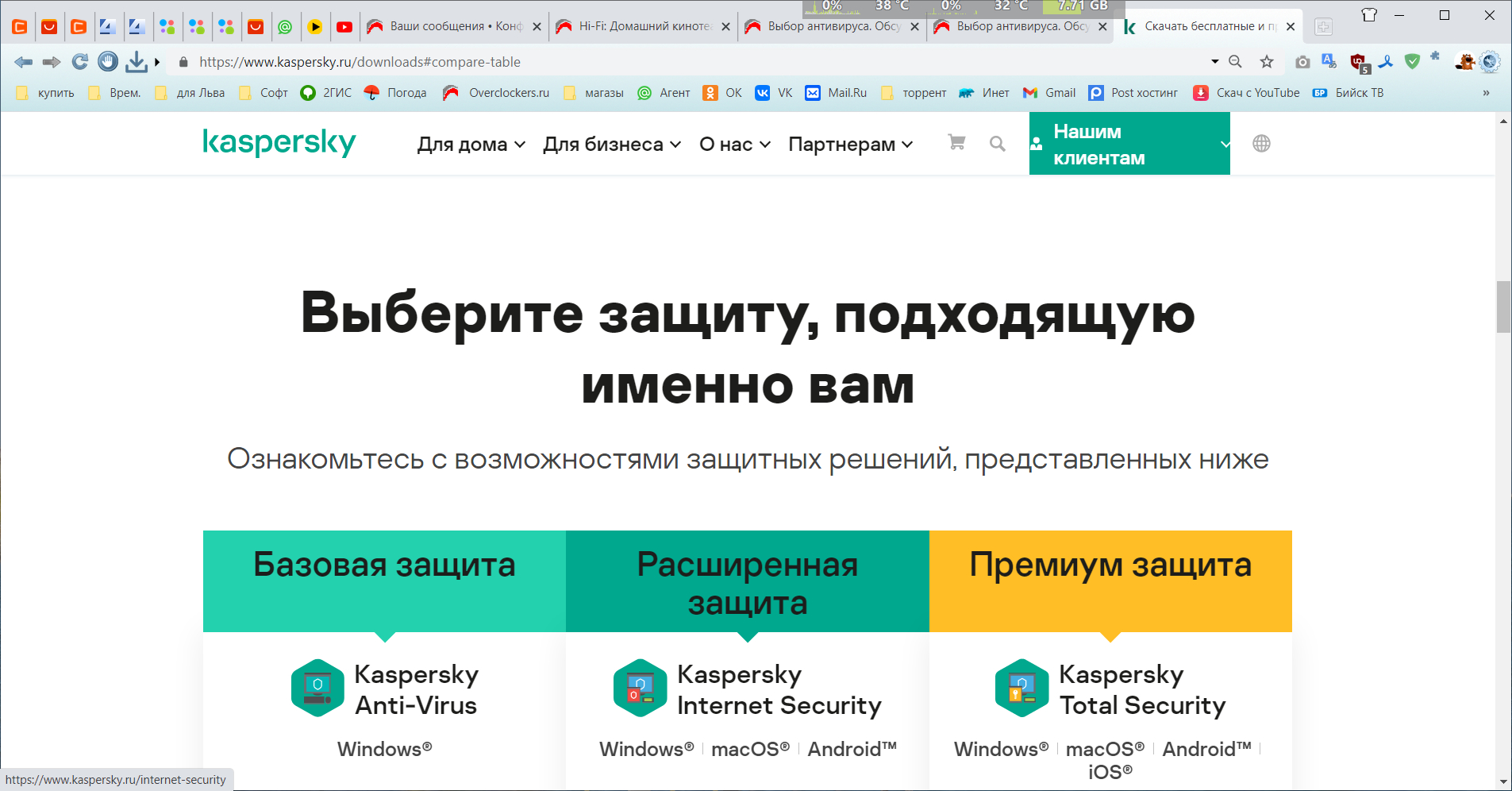Open the Mail.Ru bookmark

coord(836,93)
